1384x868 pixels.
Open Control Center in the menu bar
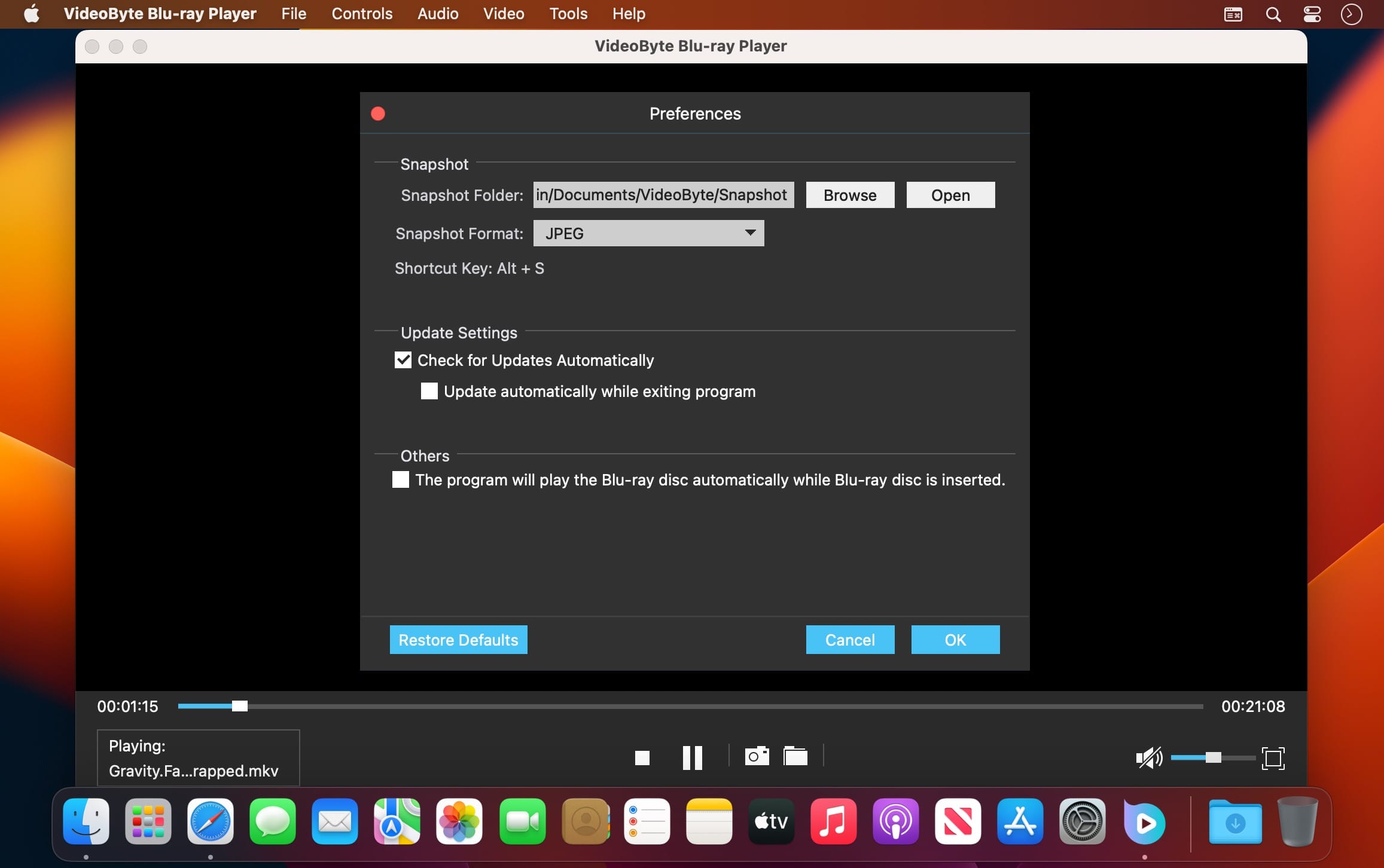tap(1312, 14)
